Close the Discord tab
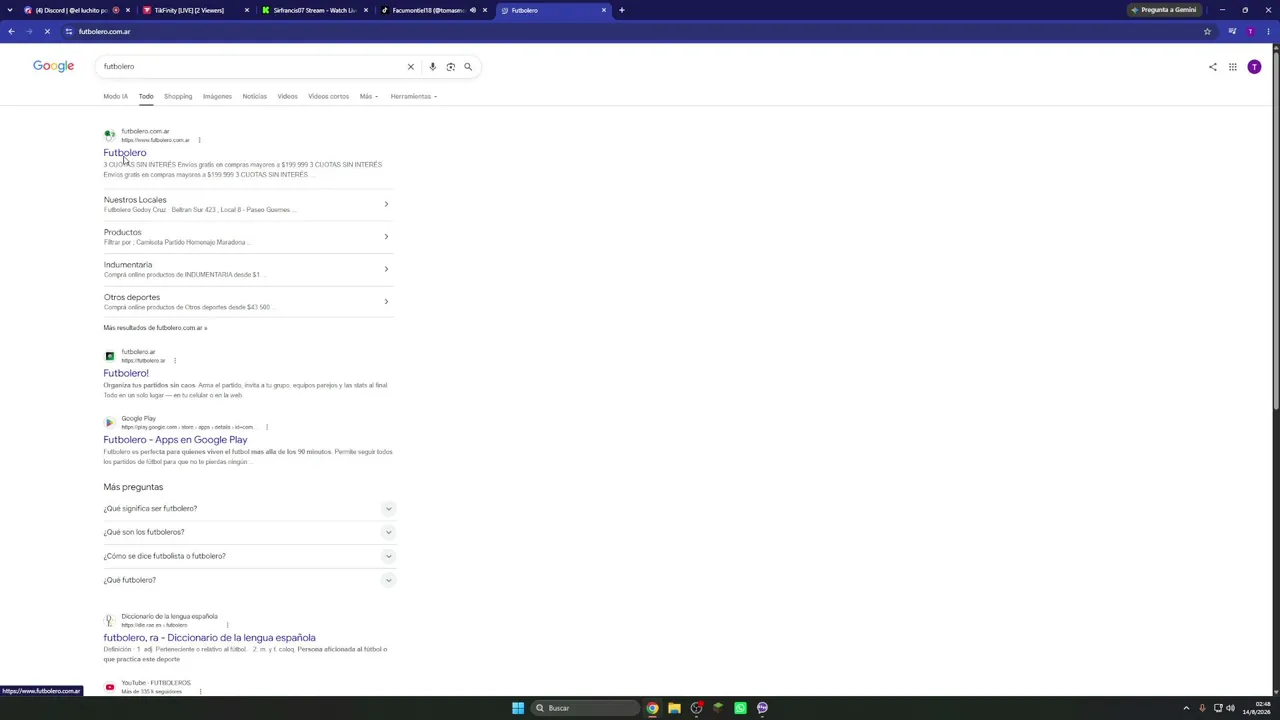The width and height of the screenshot is (1280, 720). tap(128, 10)
